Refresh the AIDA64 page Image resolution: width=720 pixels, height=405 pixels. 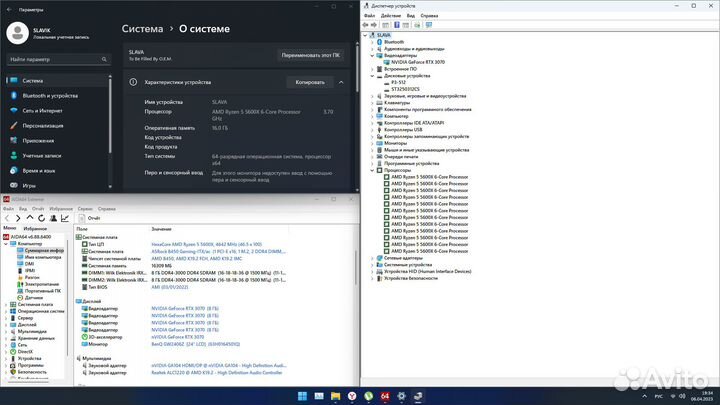tap(41, 218)
